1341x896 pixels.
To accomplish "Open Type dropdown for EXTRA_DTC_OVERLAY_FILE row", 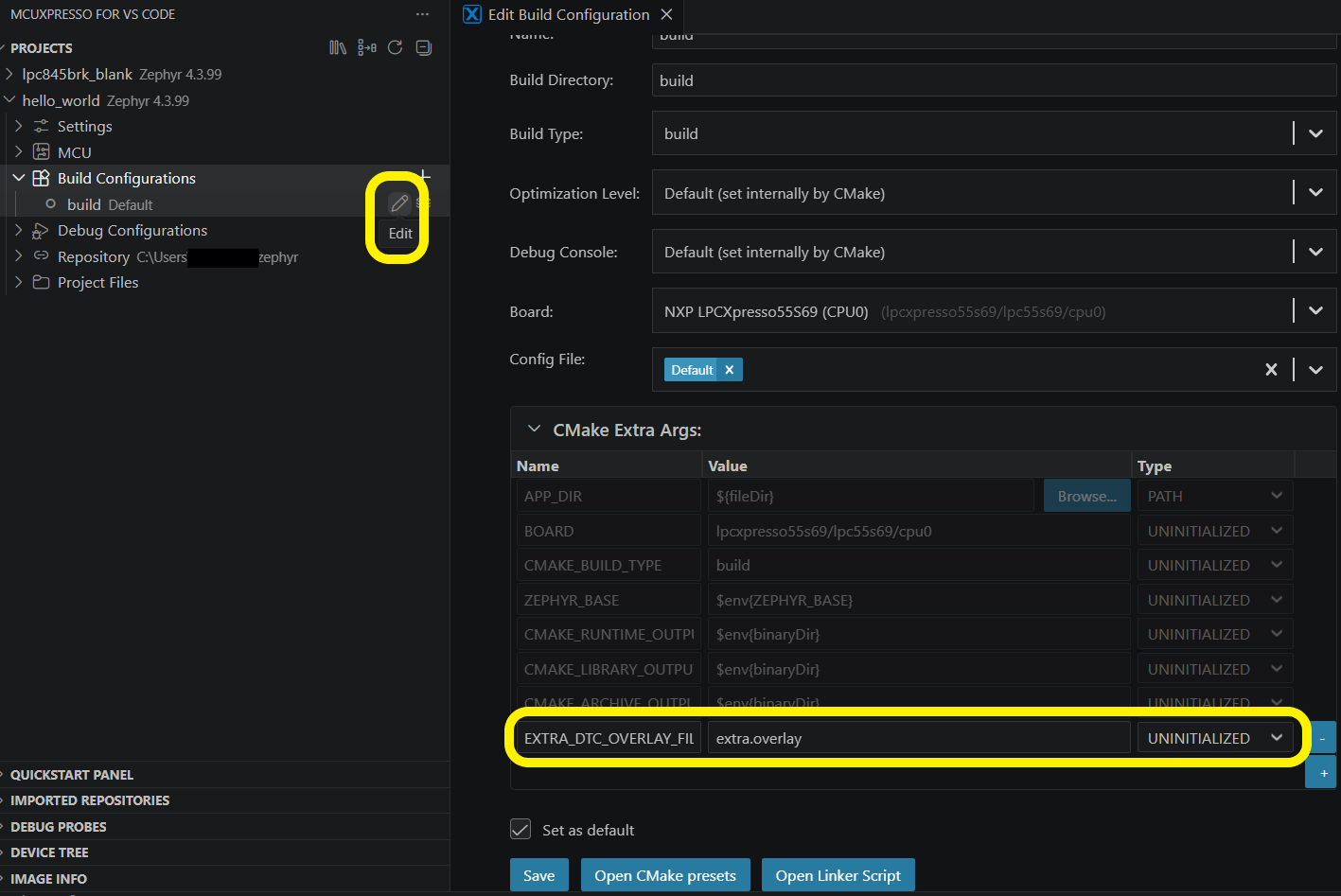I will pyautogui.click(x=1215, y=738).
